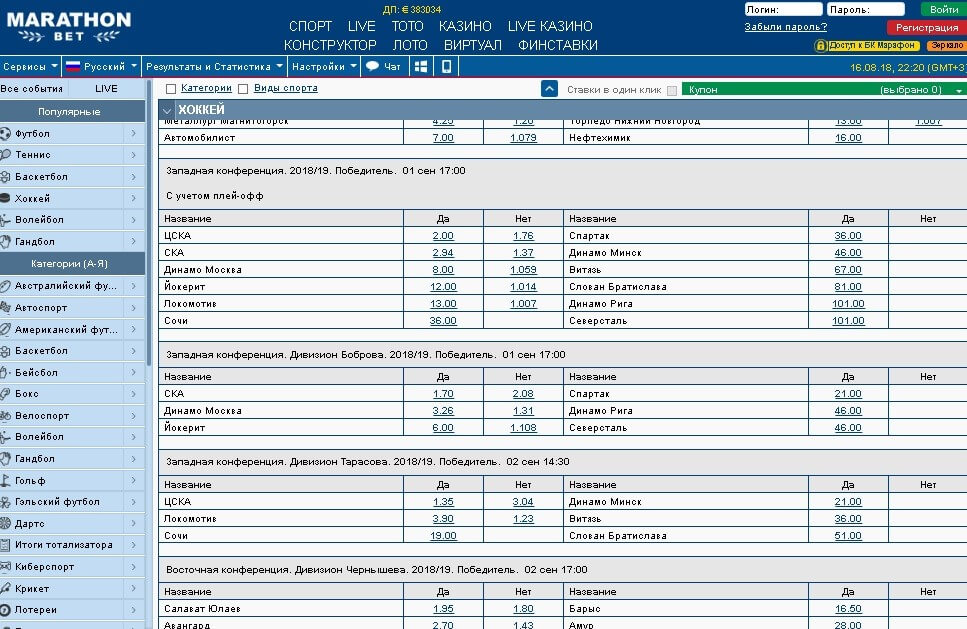Toggle the Категории checkbox
Screen dimensions: 967x629
pos(171,89)
